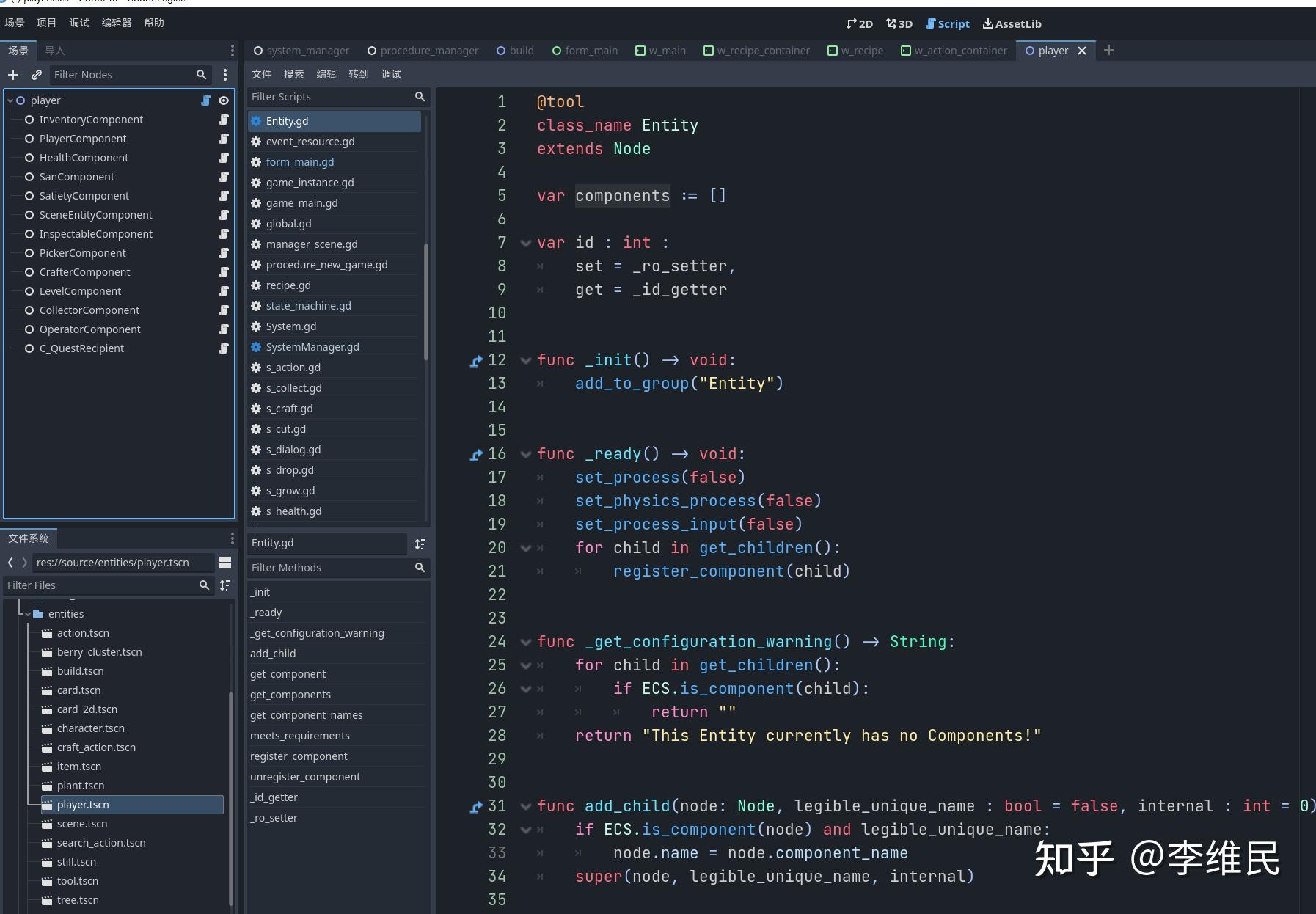Open the script attached to HealthComponent
1316x914 pixels.
224,157
